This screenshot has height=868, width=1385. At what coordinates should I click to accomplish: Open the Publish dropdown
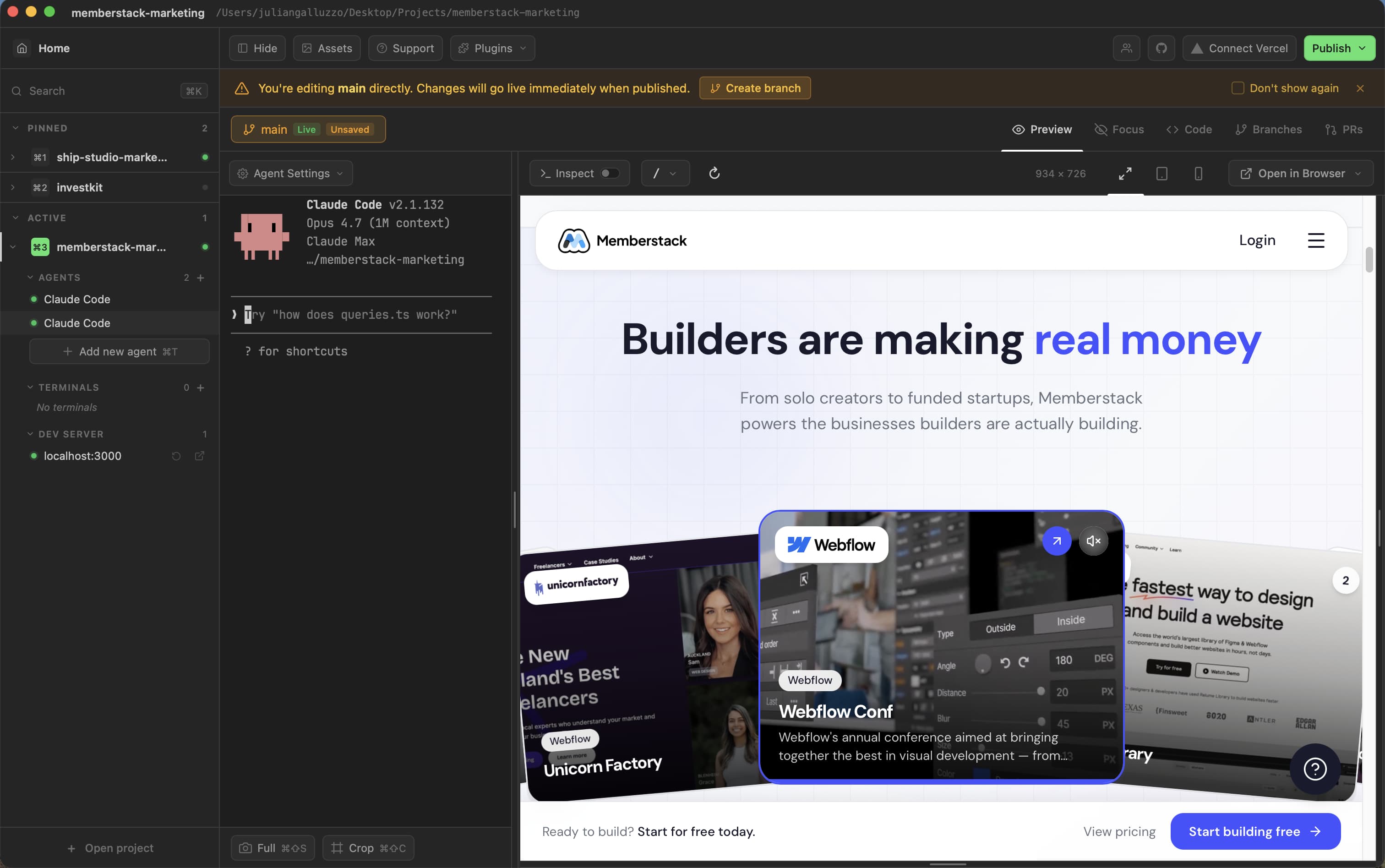point(1339,48)
